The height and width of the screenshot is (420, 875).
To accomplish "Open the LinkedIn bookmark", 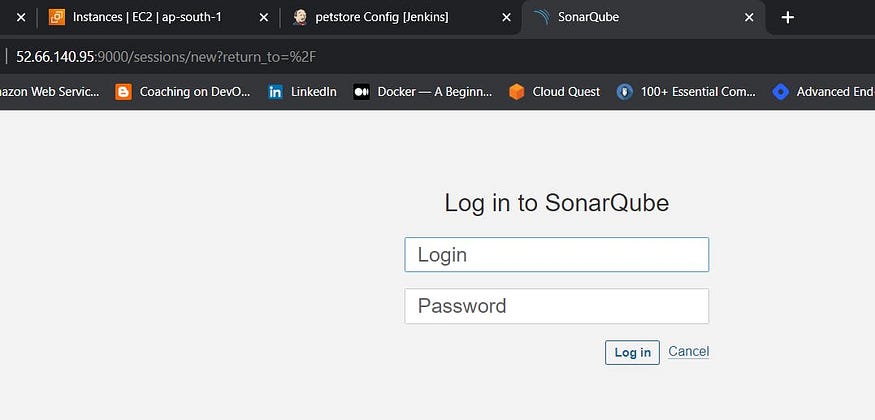I will point(302,91).
